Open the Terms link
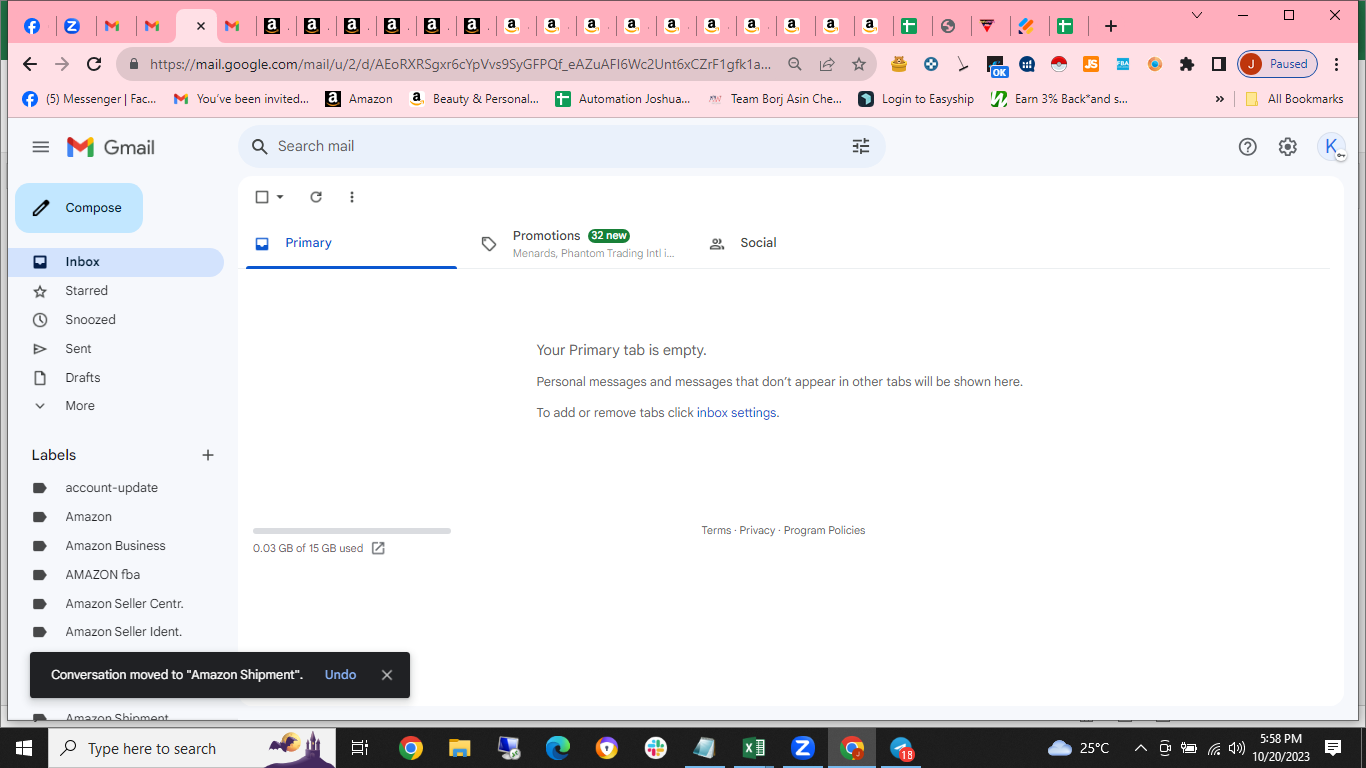 tap(716, 531)
